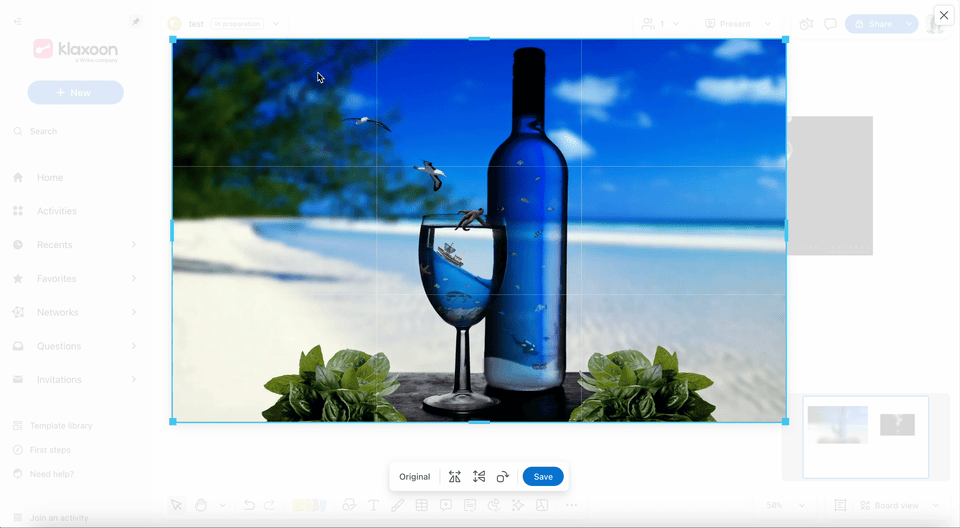This screenshot has width=960, height=528.
Task: Select the shapes tool
Action: (x=349, y=505)
